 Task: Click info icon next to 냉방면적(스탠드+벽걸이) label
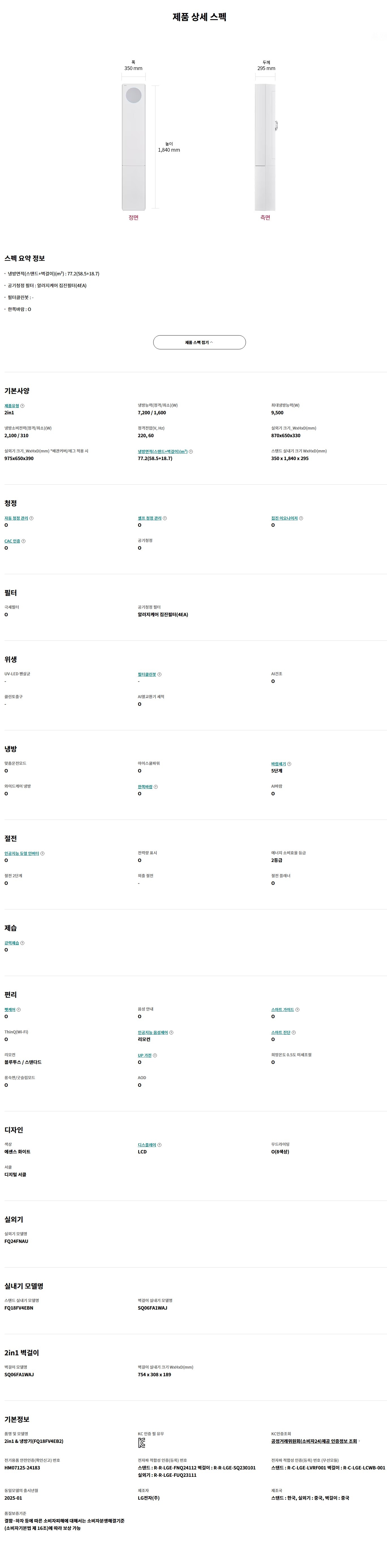point(191,452)
